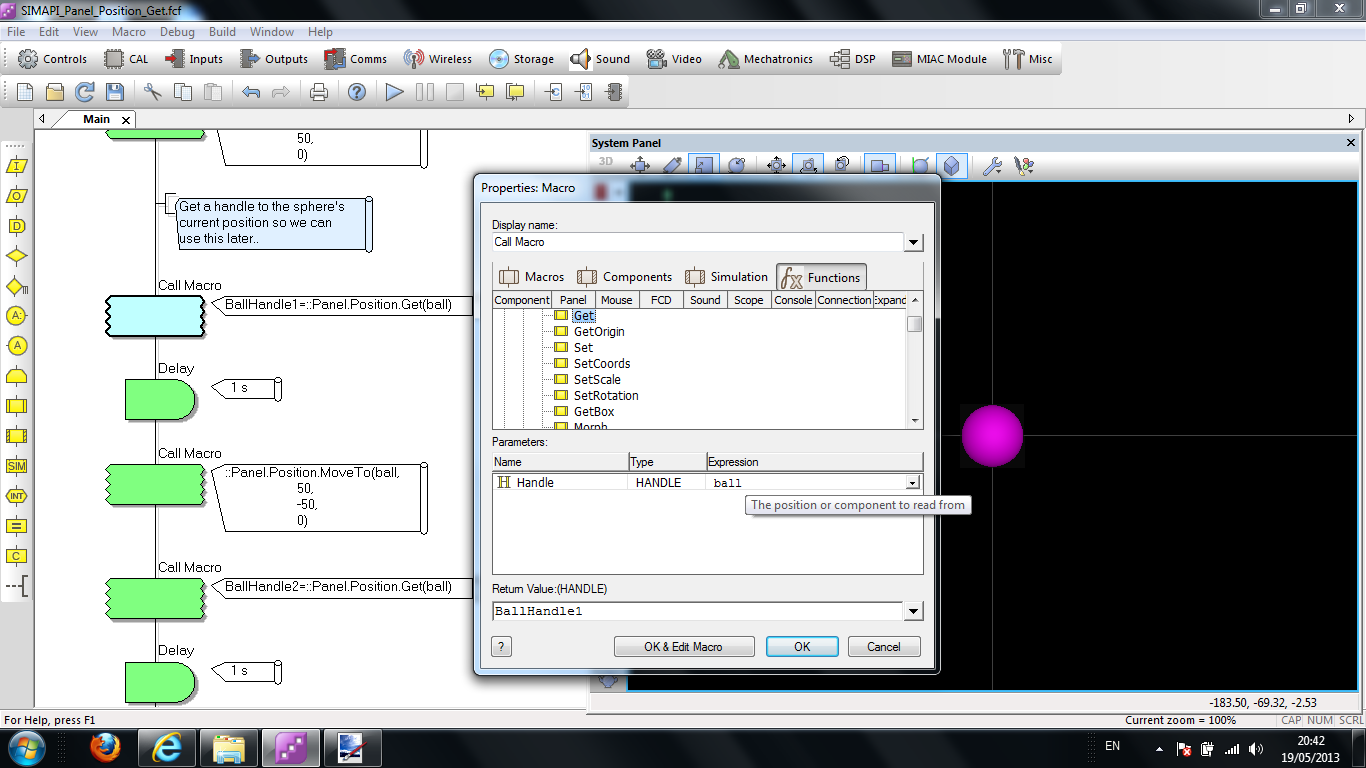The width and height of the screenshot is (1366, 768).
Task: Click the Undo arrow icon
Action: click(251, 92)
